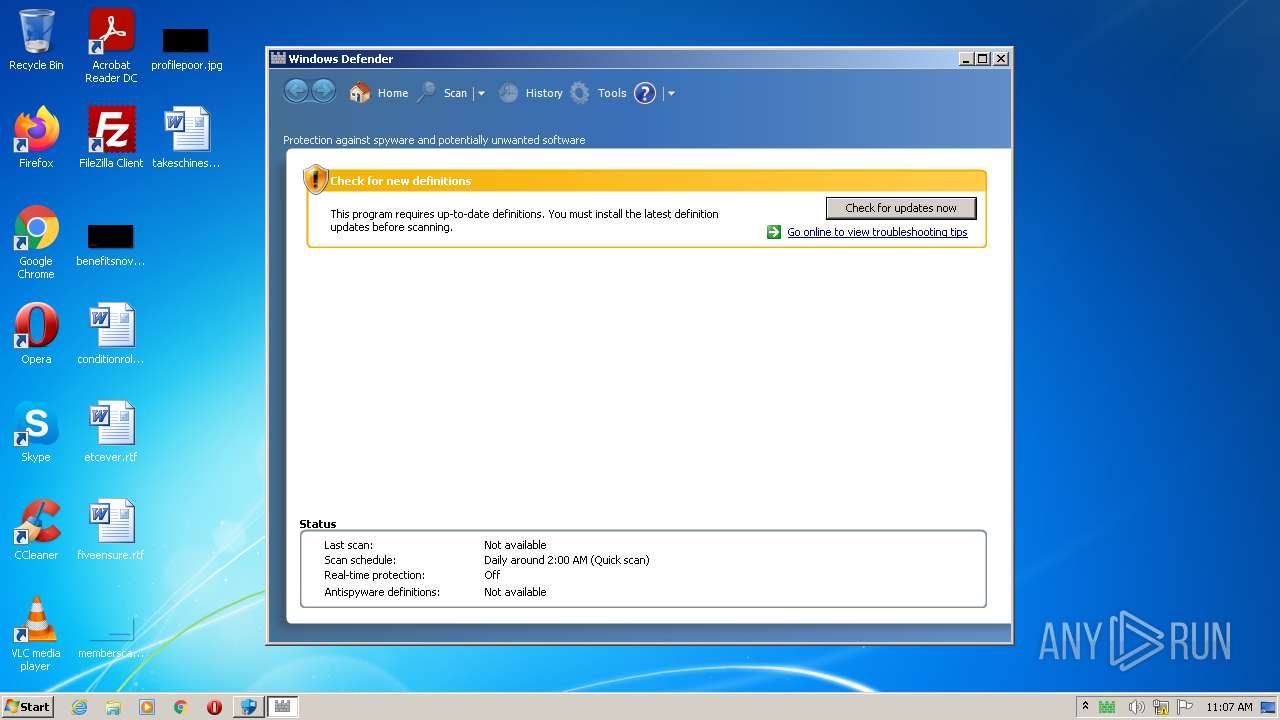Select the takeschines document on desktop
1280x720 pixels.
click(186, 137)
